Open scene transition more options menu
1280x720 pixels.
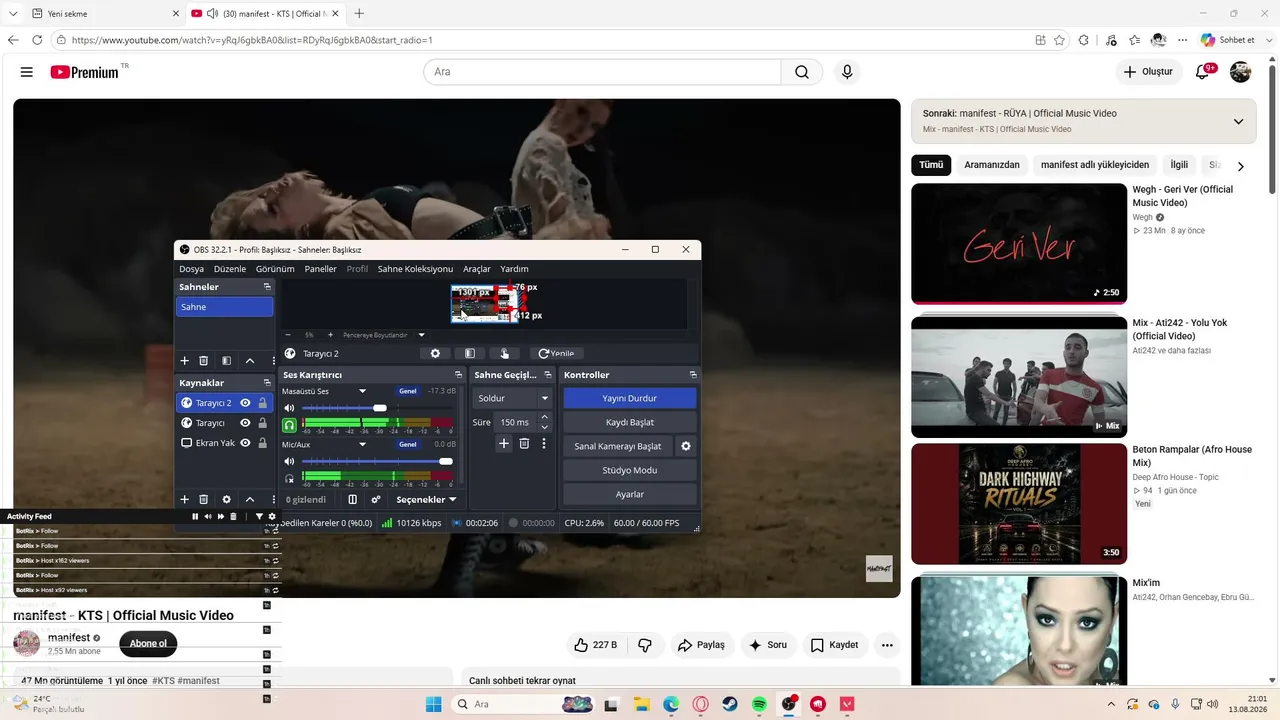coord(544,444)
